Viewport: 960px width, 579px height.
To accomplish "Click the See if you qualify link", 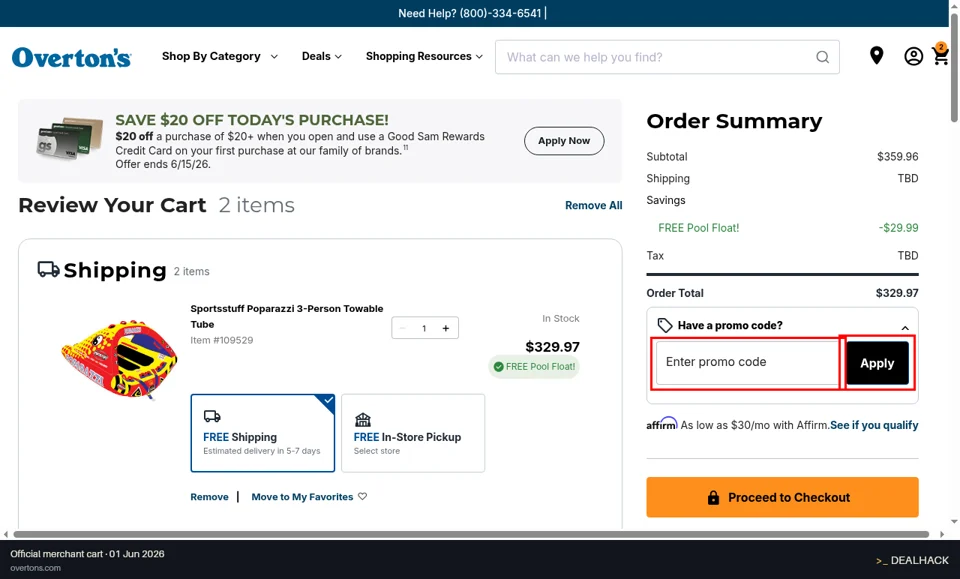I will tap(874, 425).
